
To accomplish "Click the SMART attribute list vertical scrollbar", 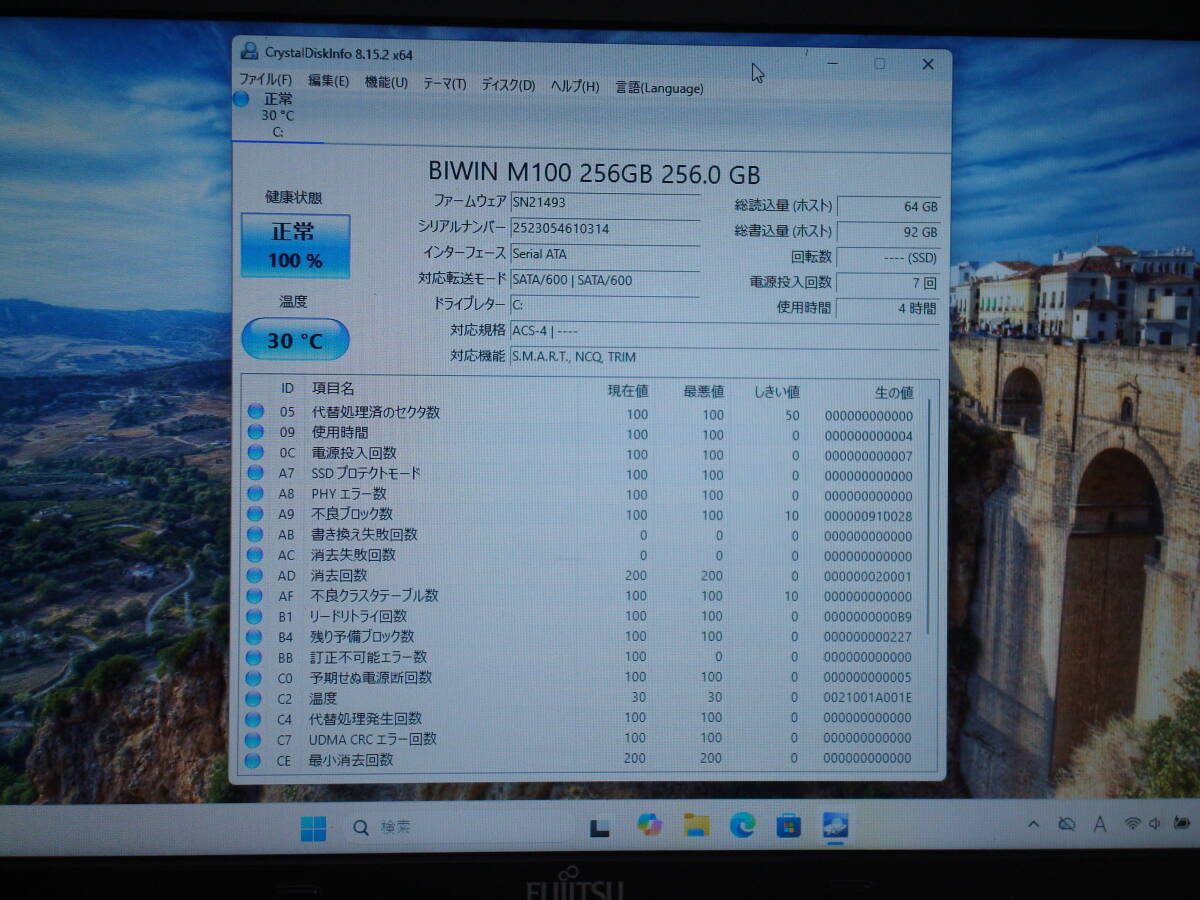I will [929, 515].
